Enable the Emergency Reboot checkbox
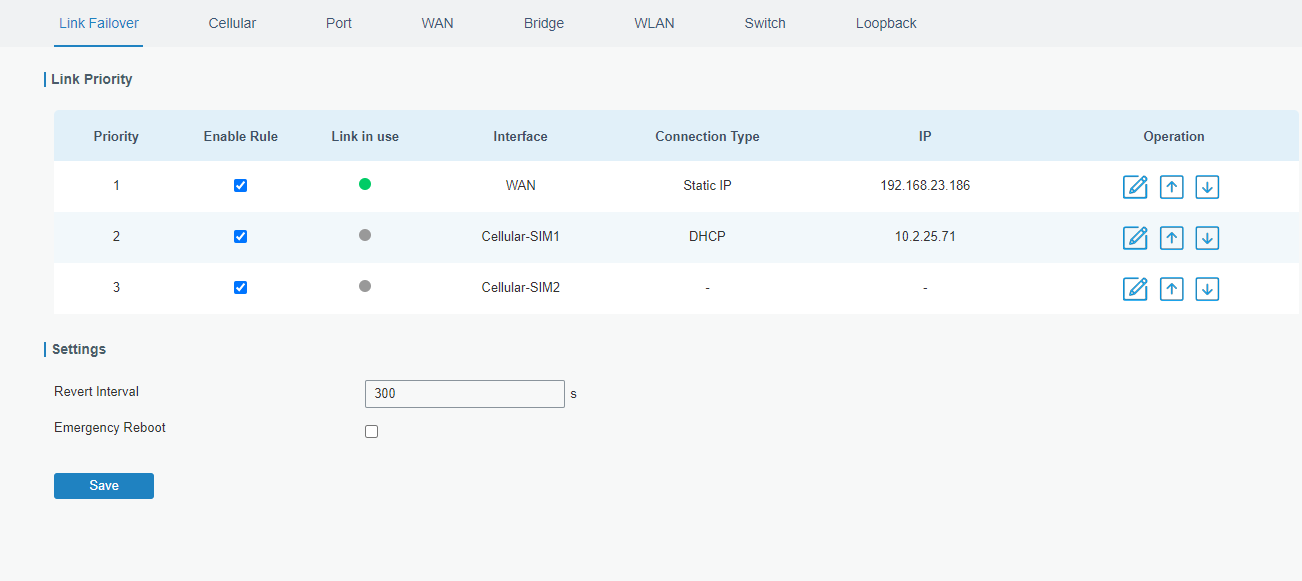The width and height of the screenshot is (1302, 581). 372,432
